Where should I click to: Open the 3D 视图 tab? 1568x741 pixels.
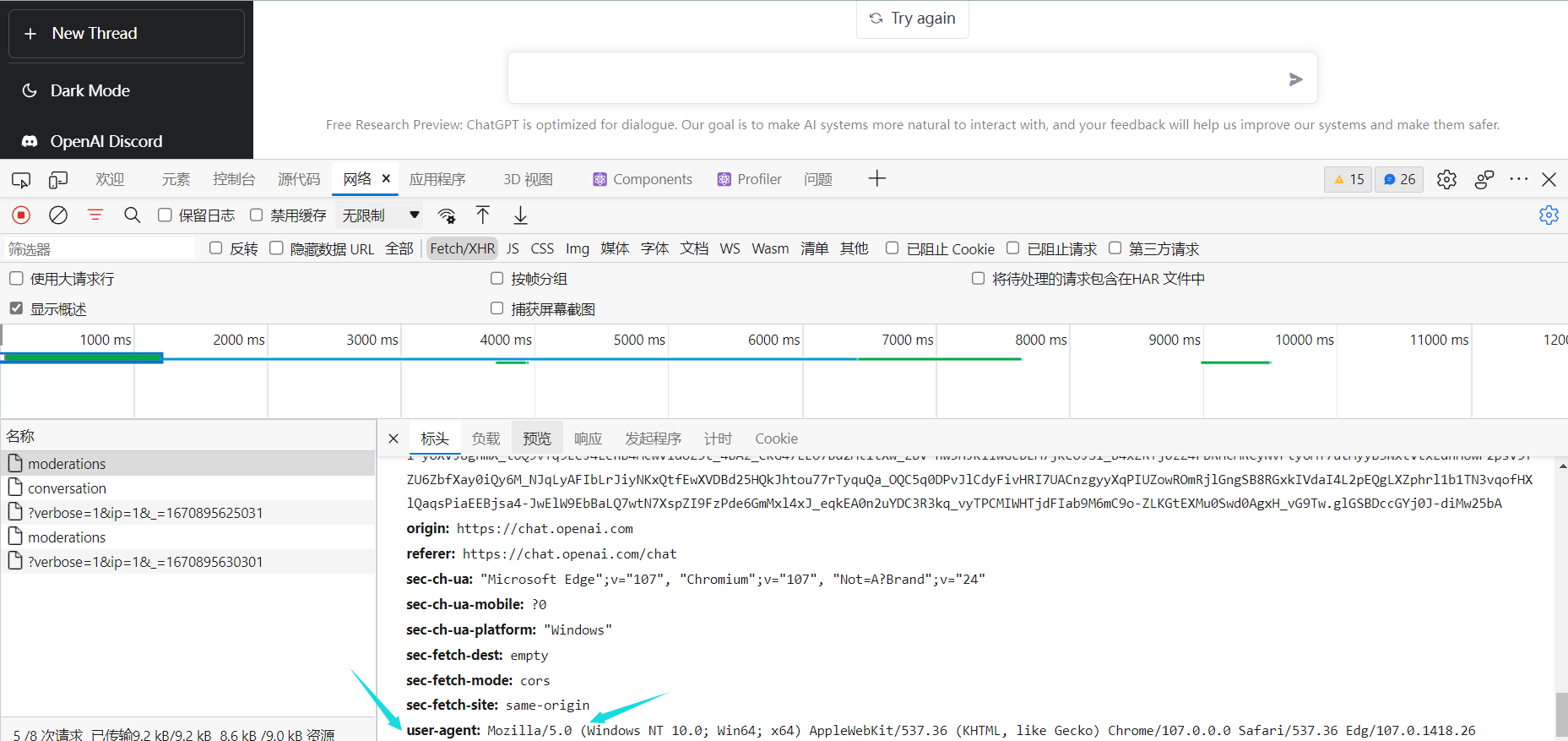528,179
